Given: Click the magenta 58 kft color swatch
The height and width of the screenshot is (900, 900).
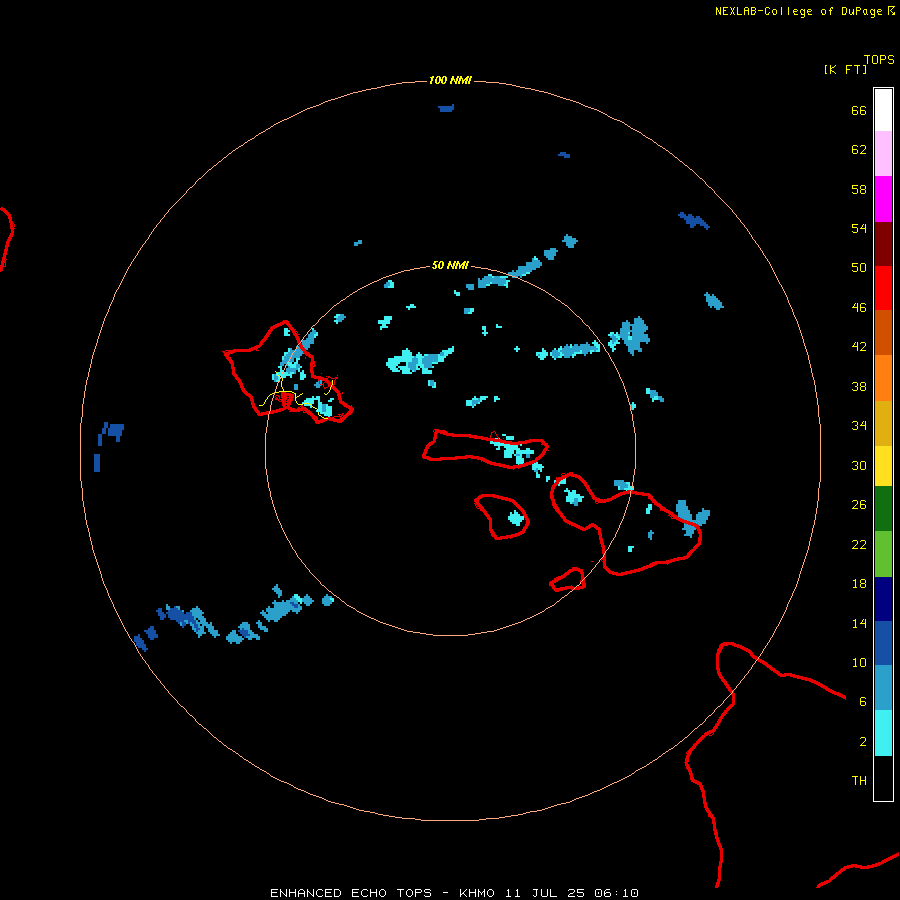Looking at the screenshot, I should [x=883, y=199].
